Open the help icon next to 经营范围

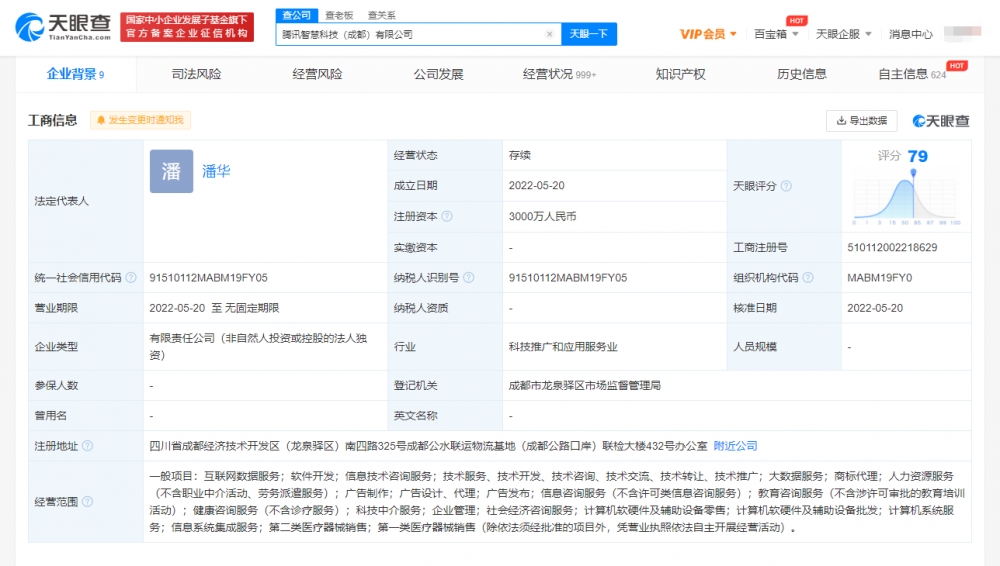point(87,502)
